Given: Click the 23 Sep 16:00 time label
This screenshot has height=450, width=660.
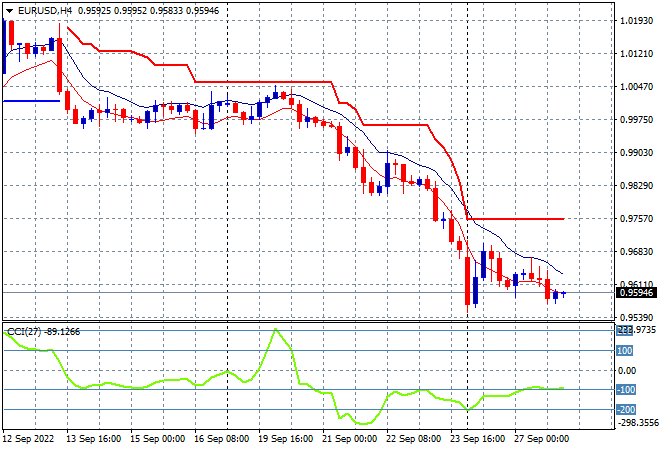Looking at the screenshot, I should (477, 439).
